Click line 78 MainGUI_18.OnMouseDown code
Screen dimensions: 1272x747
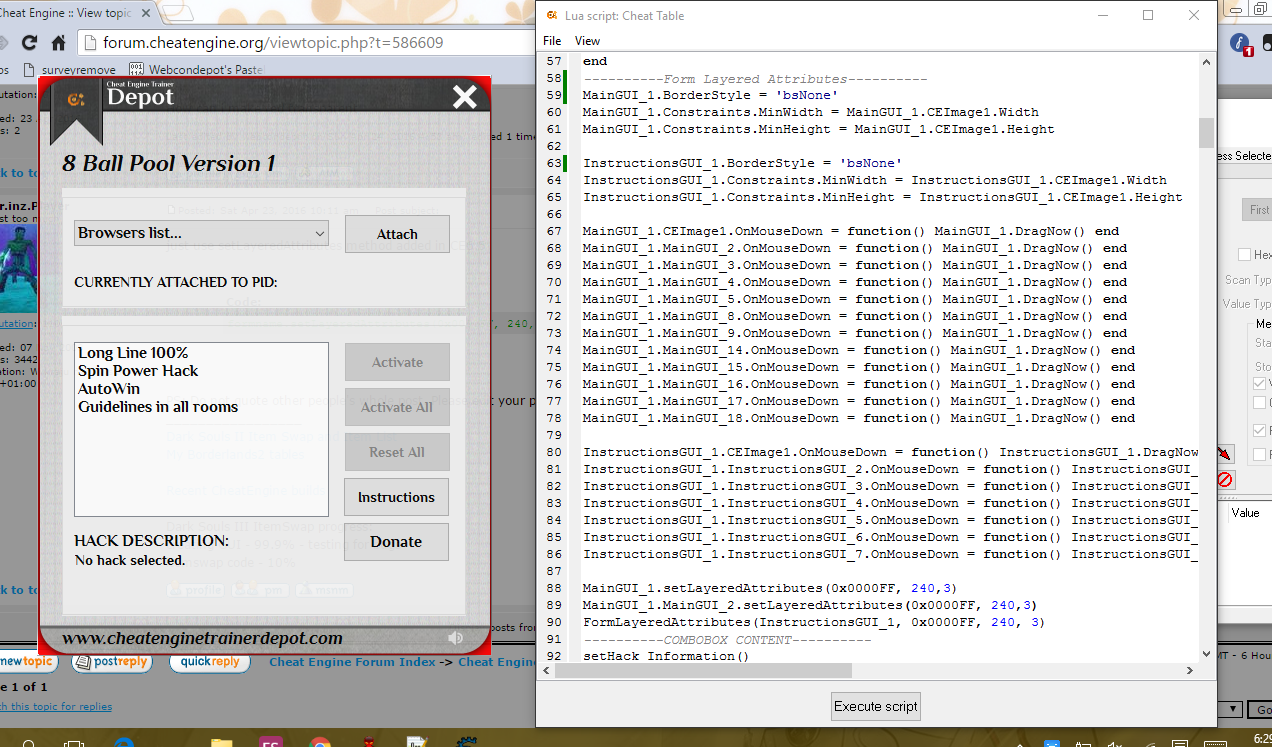pos(859,418)
